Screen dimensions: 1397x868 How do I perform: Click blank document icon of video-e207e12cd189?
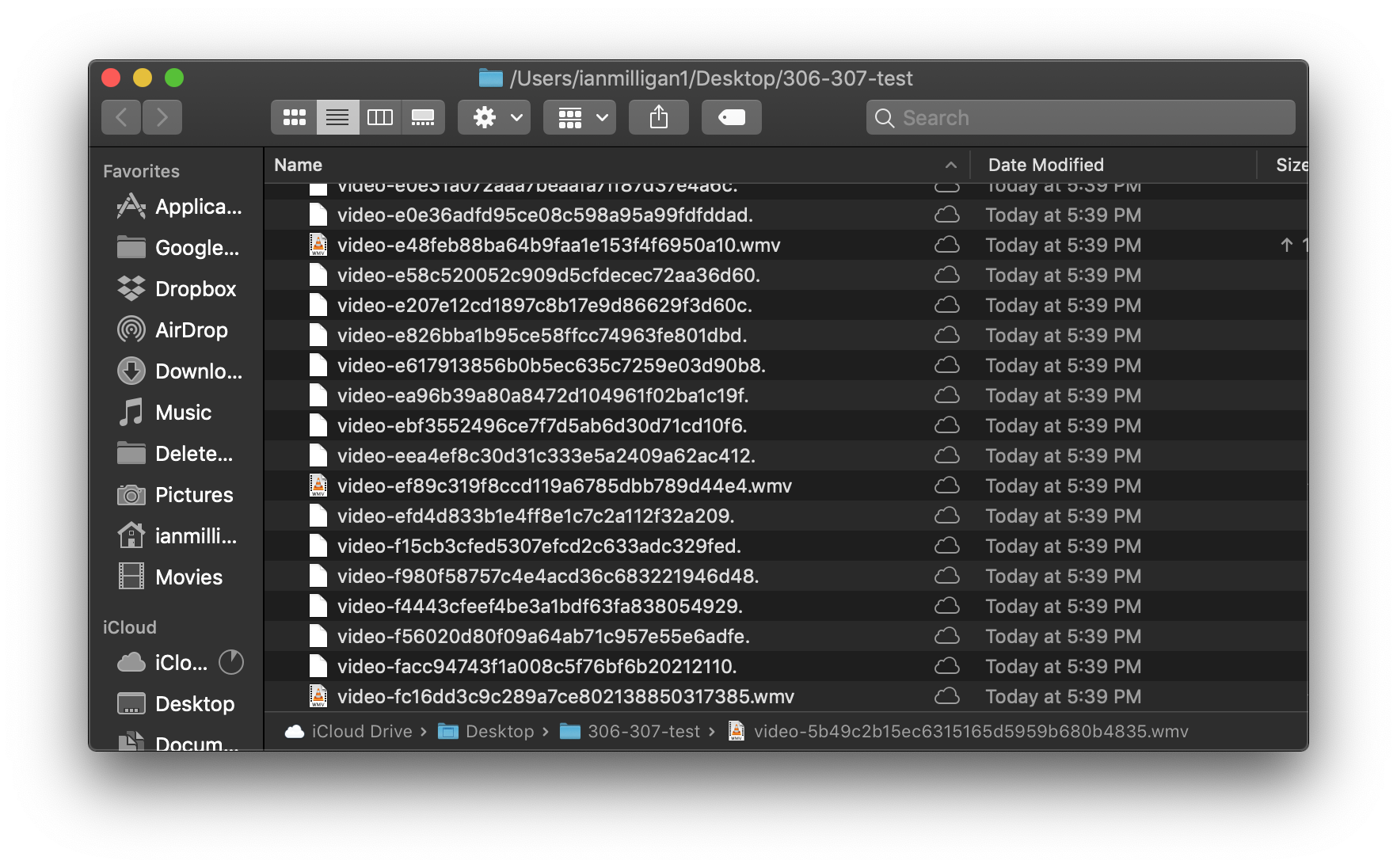click(318, 305)
